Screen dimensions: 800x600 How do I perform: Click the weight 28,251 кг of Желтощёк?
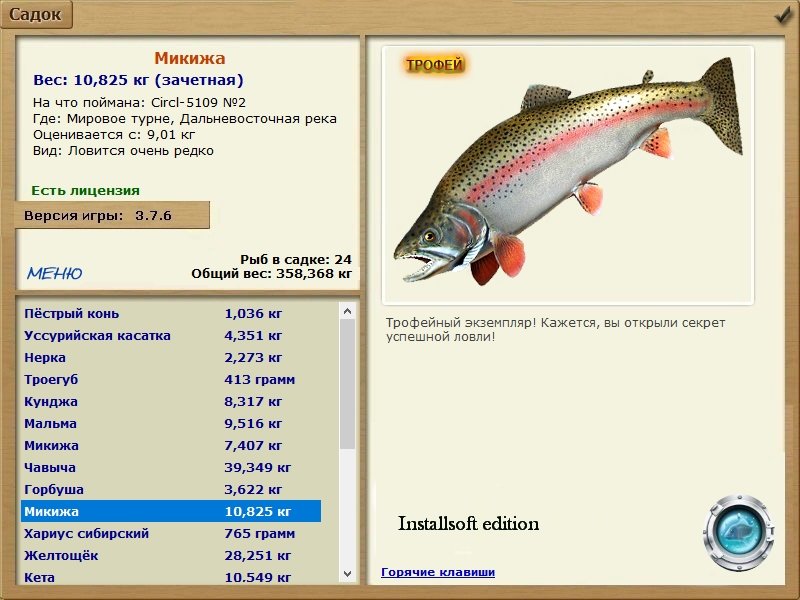pyautogui.click(x=258, y=556)
